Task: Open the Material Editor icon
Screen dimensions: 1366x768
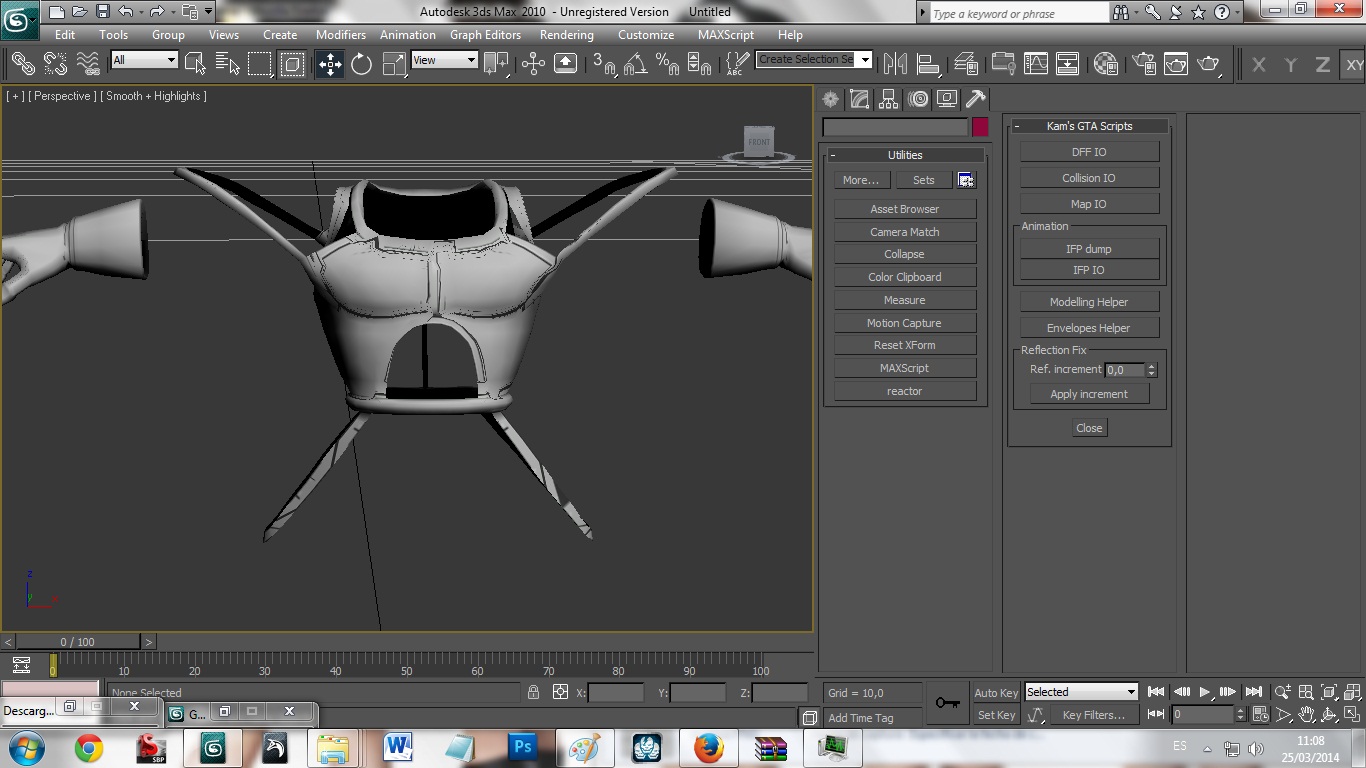Action: [x=1105, y=64]
